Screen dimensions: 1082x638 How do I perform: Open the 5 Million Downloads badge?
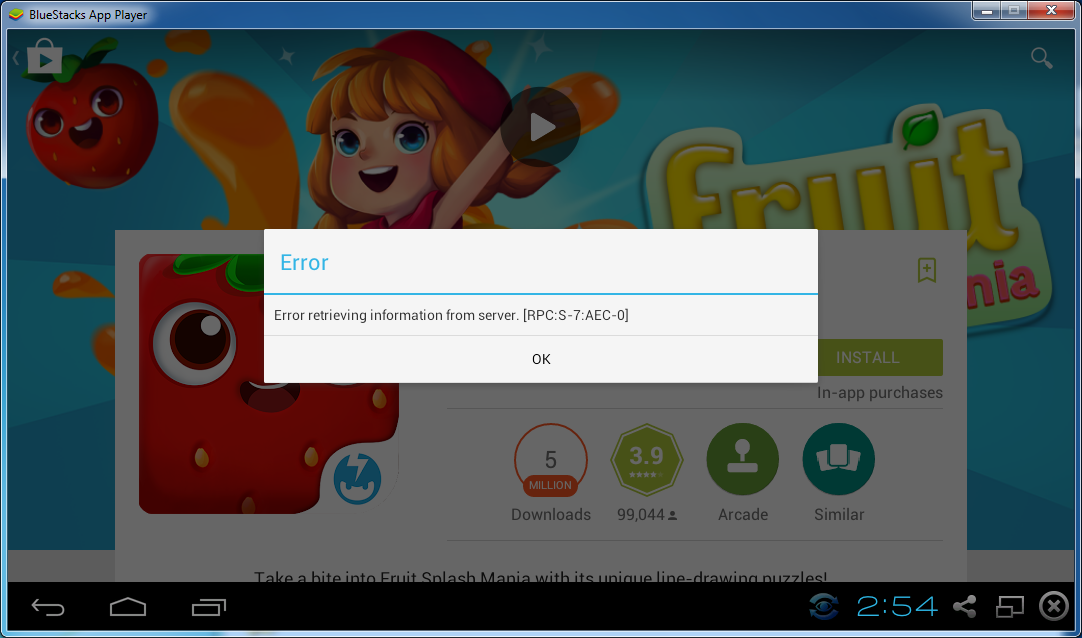tap(550, 459)
